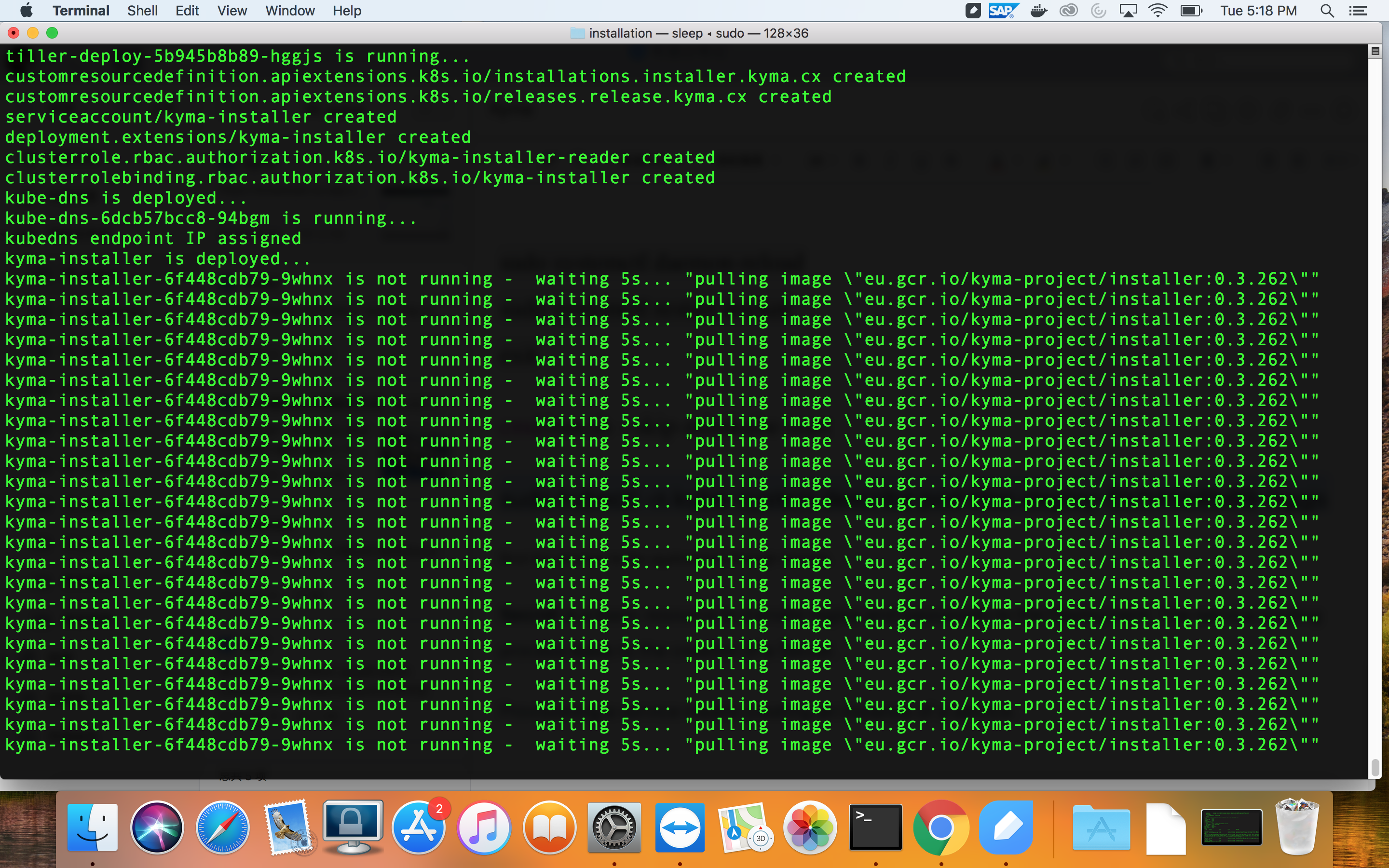The height and width of the screenshot is (868, 1389).
Task: Open the App Store with 2 updates
Action: pyautogui.click(x=419, y=827)
